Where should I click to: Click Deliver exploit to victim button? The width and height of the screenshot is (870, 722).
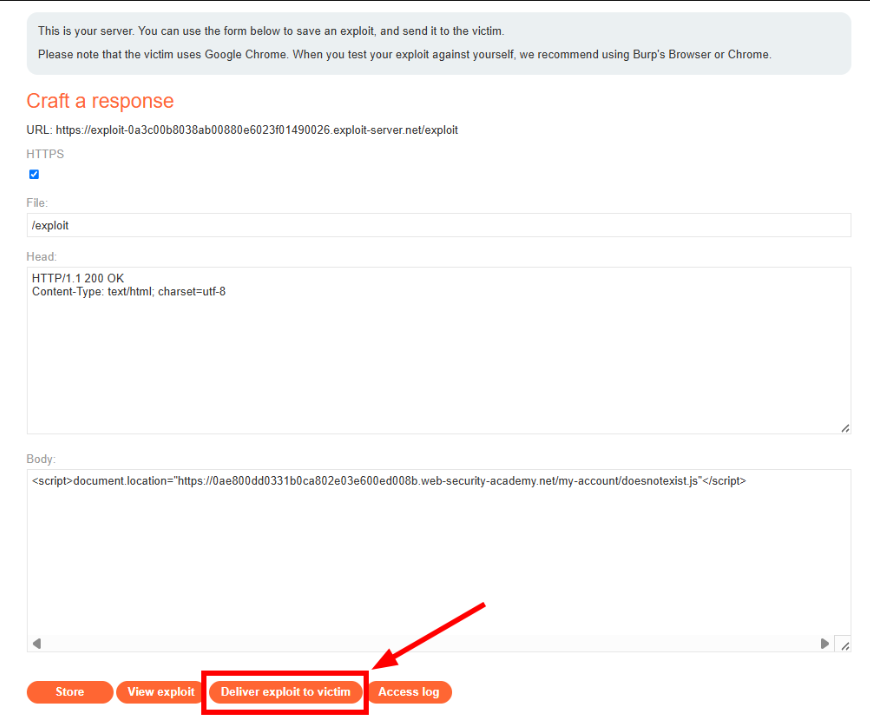[x=286, y=692]
